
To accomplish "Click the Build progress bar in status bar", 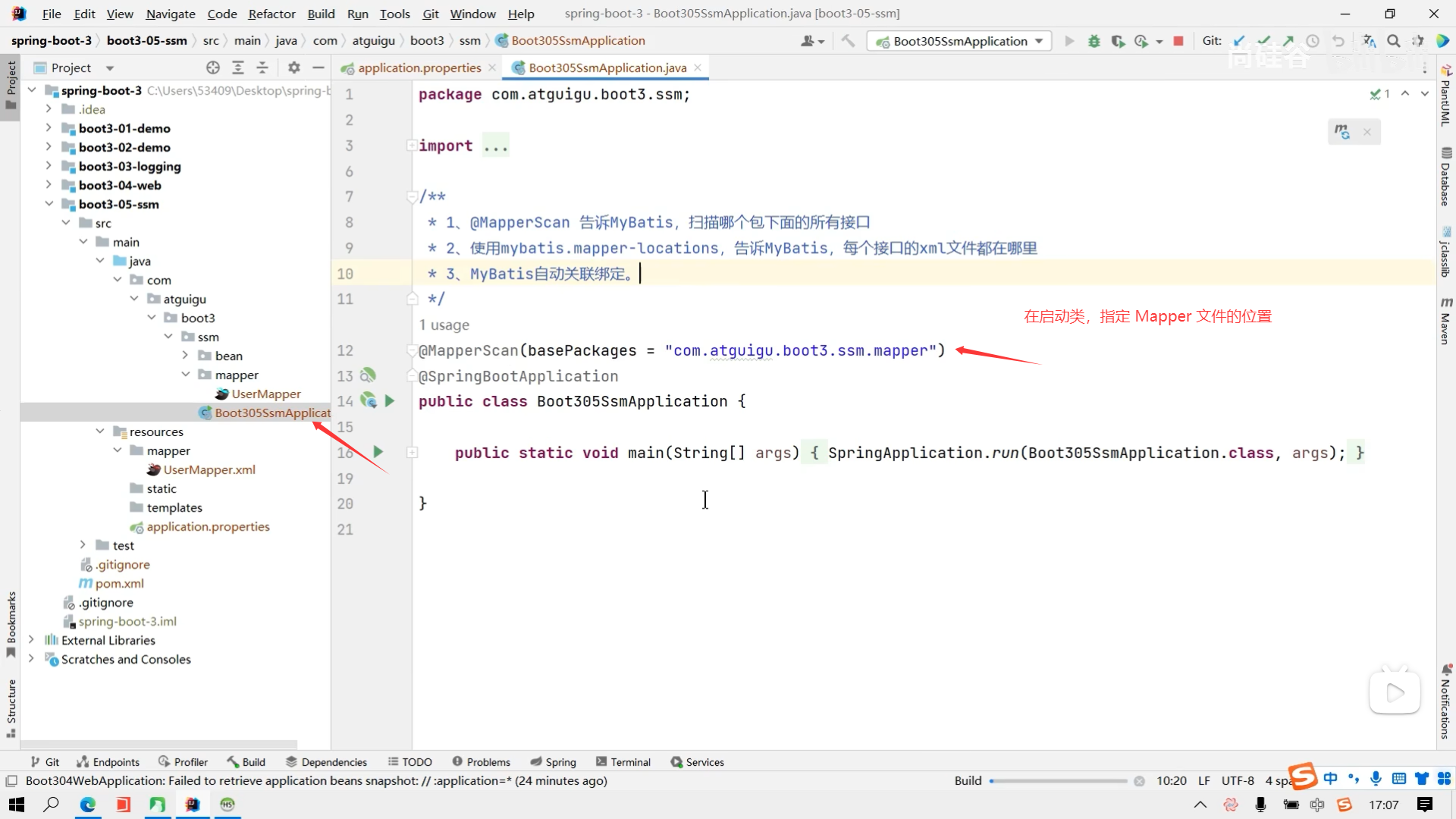I will point(1059,780).
